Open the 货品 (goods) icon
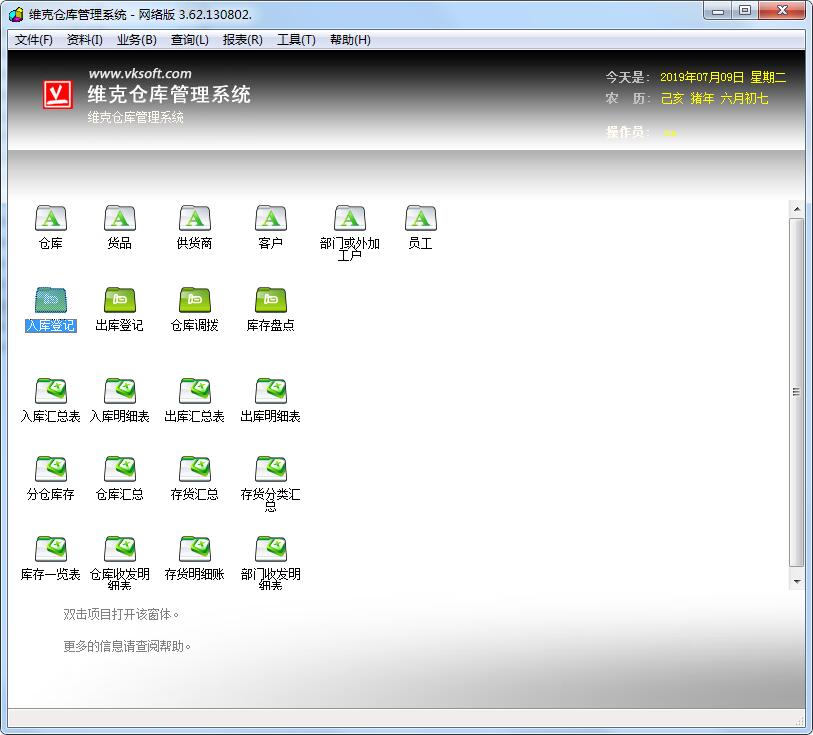 [x=119, y=219]
